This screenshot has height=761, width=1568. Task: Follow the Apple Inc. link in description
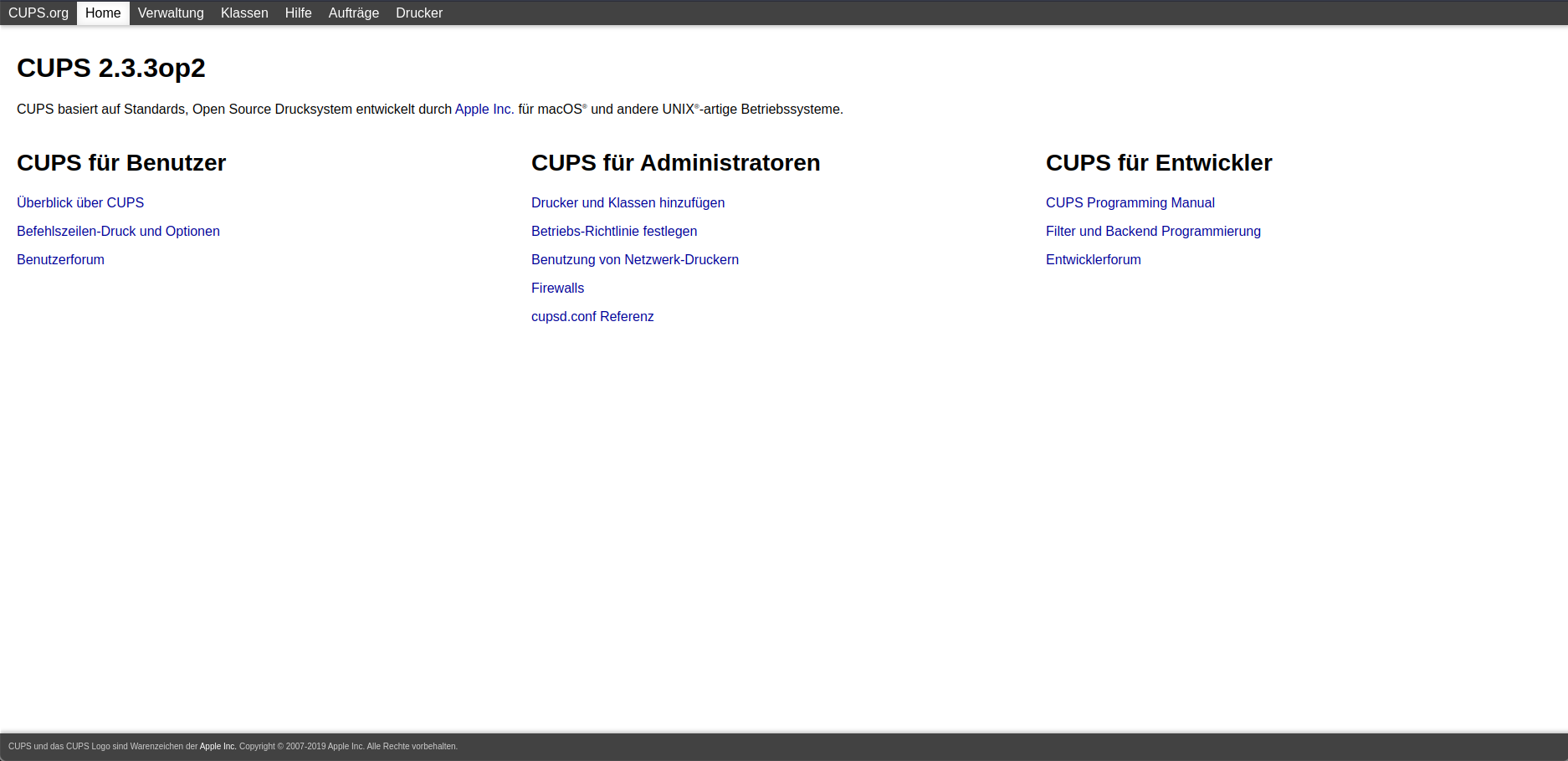pos(484,110)
